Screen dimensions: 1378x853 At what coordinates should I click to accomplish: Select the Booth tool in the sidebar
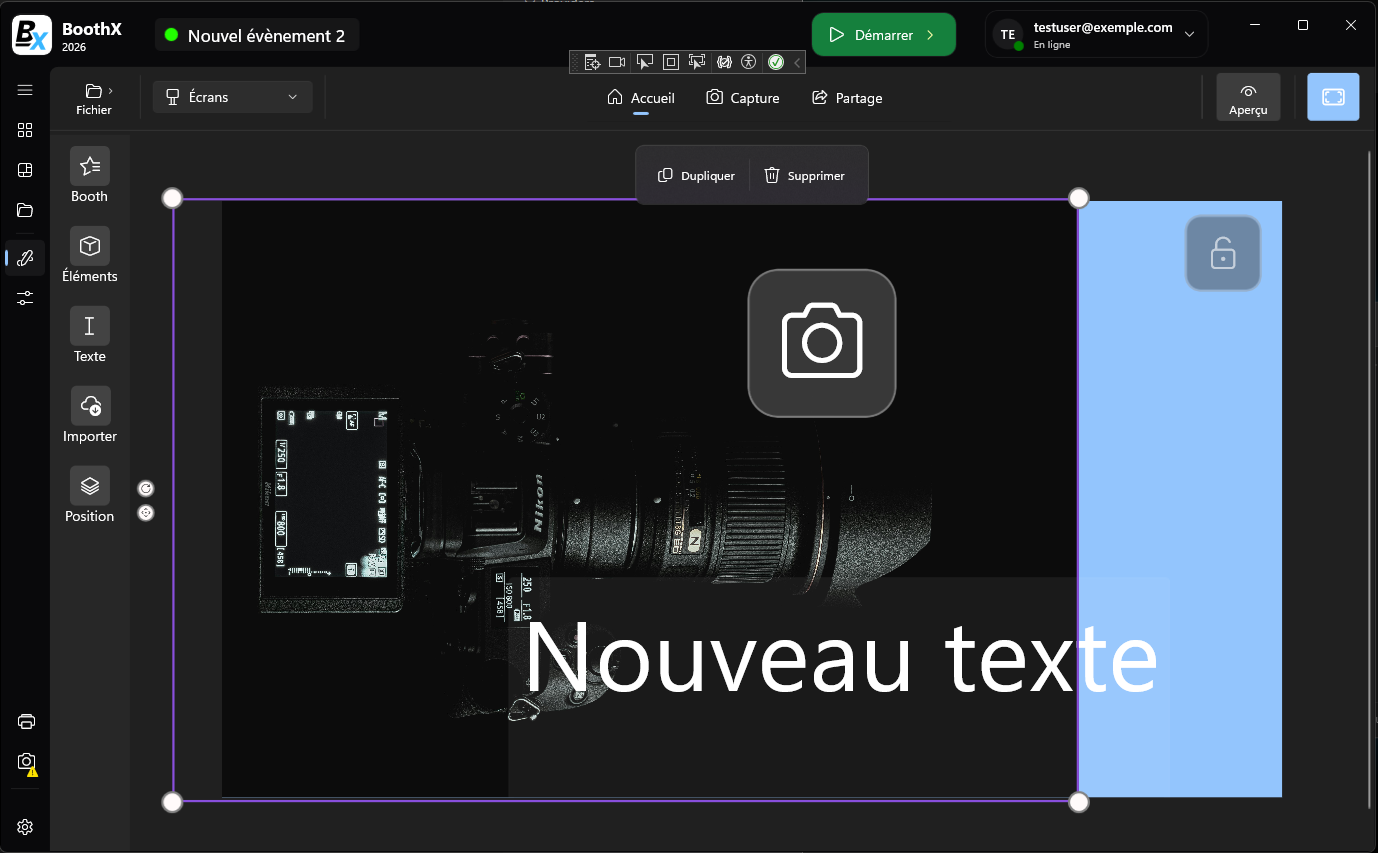(89, 175)
